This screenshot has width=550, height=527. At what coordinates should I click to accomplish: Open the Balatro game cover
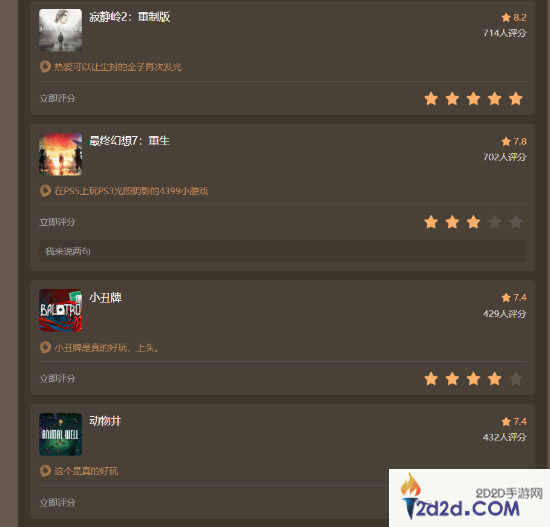[x=60, y=310]
